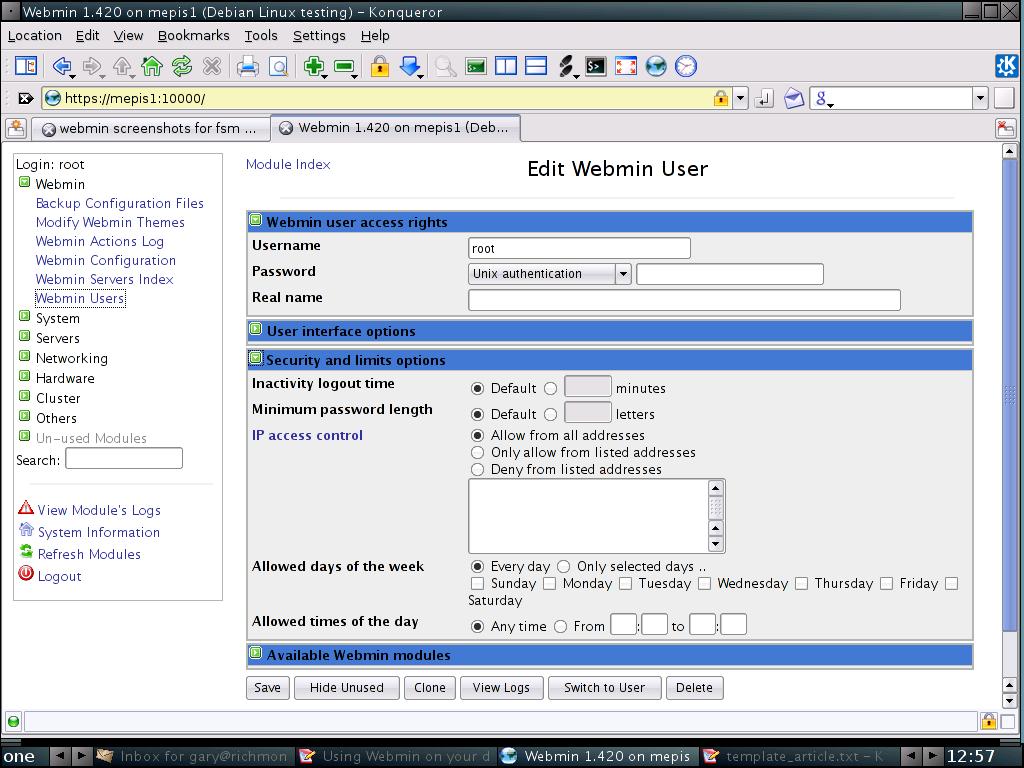Click the globe toolbar icon
Screen dimensions: 1024x768
point(656,66)
